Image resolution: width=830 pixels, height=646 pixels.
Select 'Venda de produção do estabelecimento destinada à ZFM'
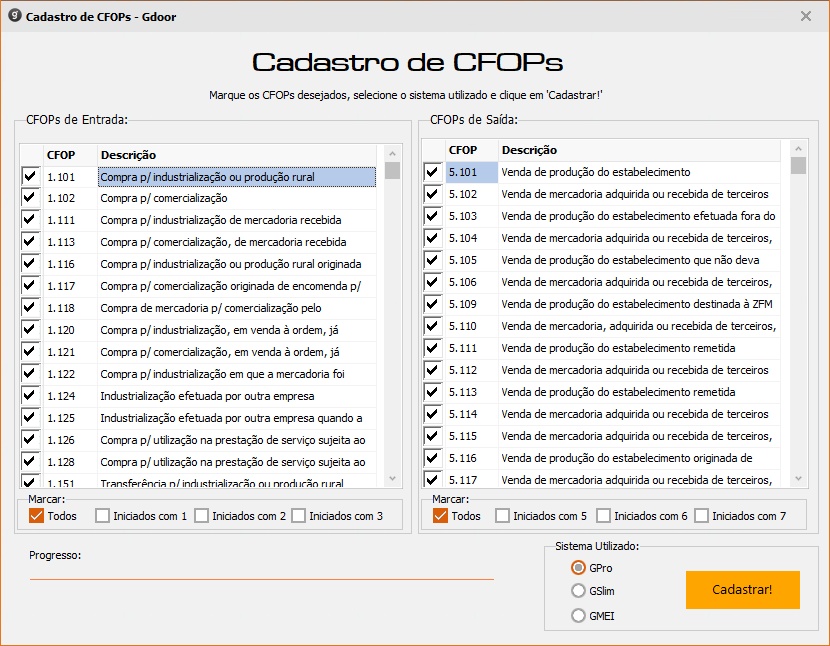(637, 304)
